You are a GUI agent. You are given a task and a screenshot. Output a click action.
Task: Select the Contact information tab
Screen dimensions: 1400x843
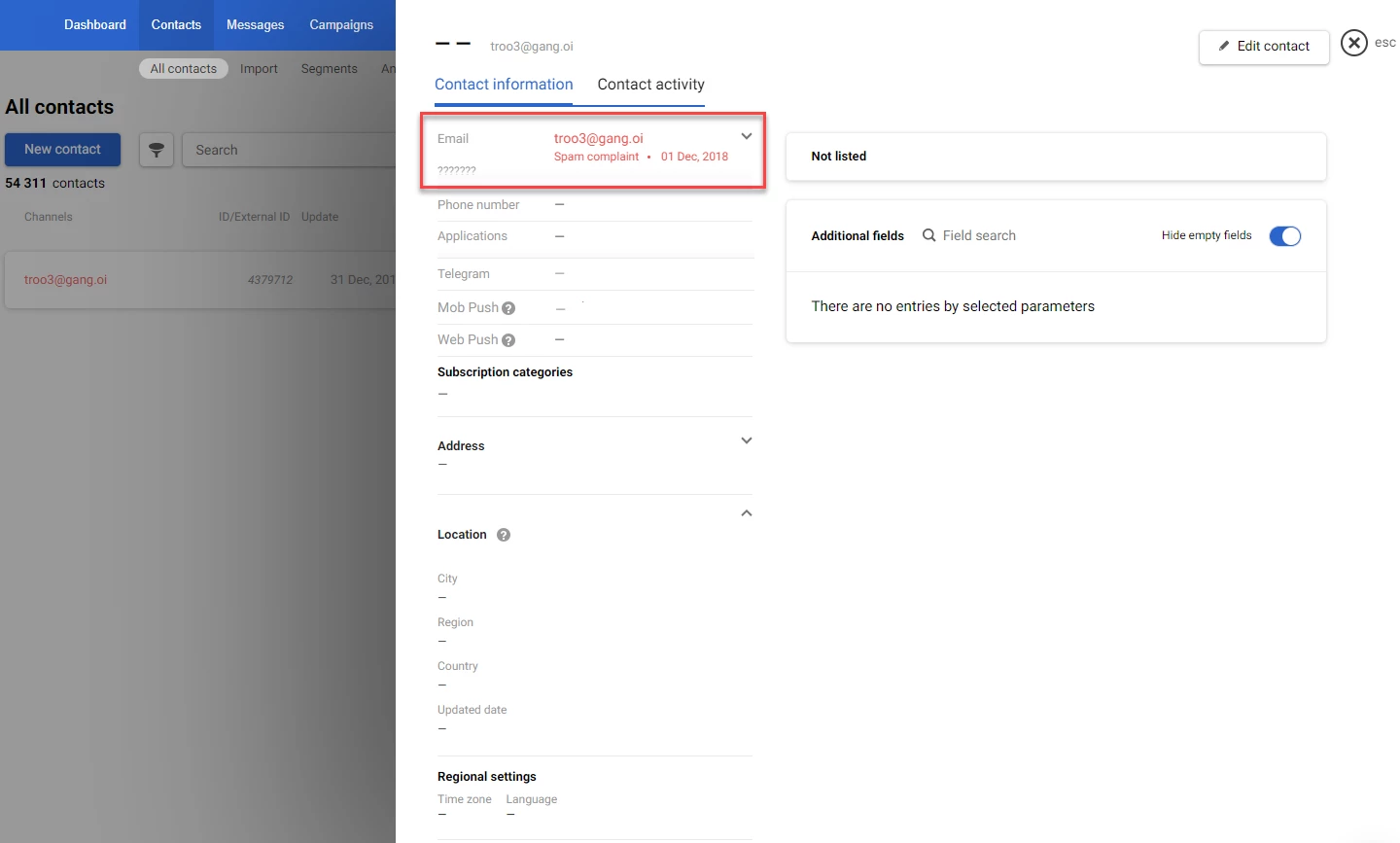click(x=504, y=85)
